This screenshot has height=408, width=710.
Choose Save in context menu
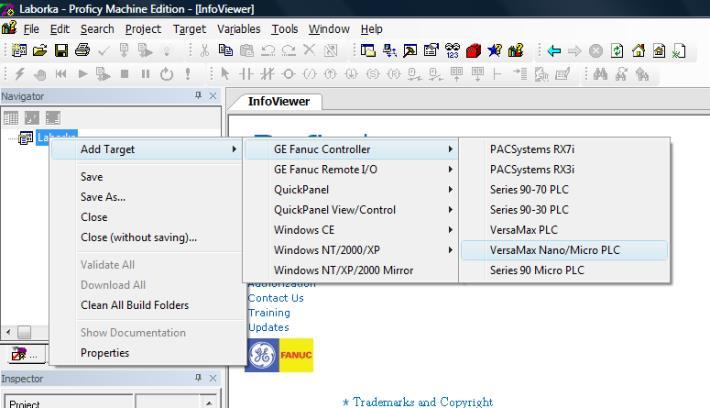[146, 177]
